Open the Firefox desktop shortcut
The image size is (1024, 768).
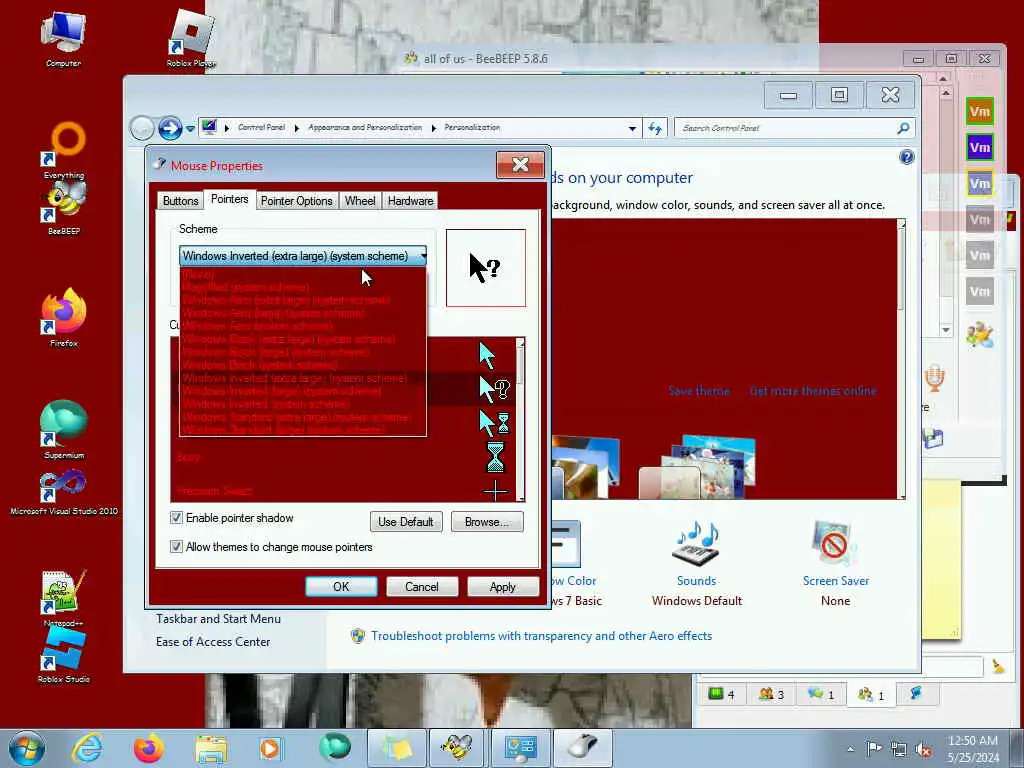(64, 317)
